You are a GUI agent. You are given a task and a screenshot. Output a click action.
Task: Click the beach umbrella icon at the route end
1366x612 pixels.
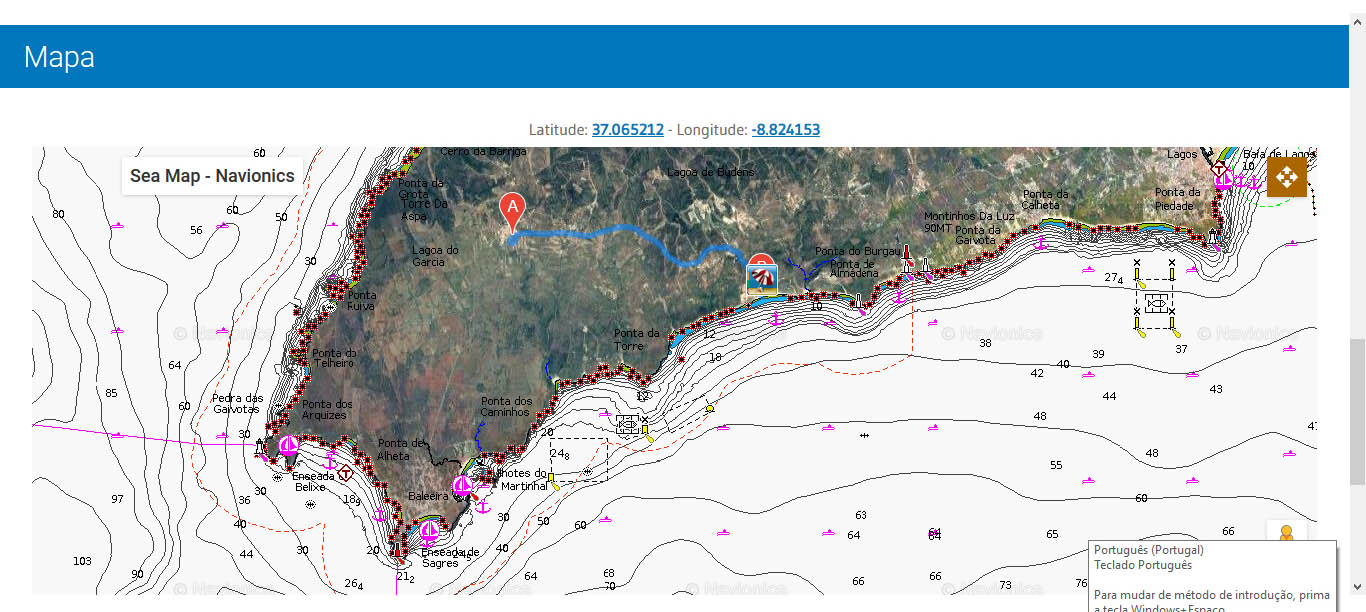[x=763, y=281]
